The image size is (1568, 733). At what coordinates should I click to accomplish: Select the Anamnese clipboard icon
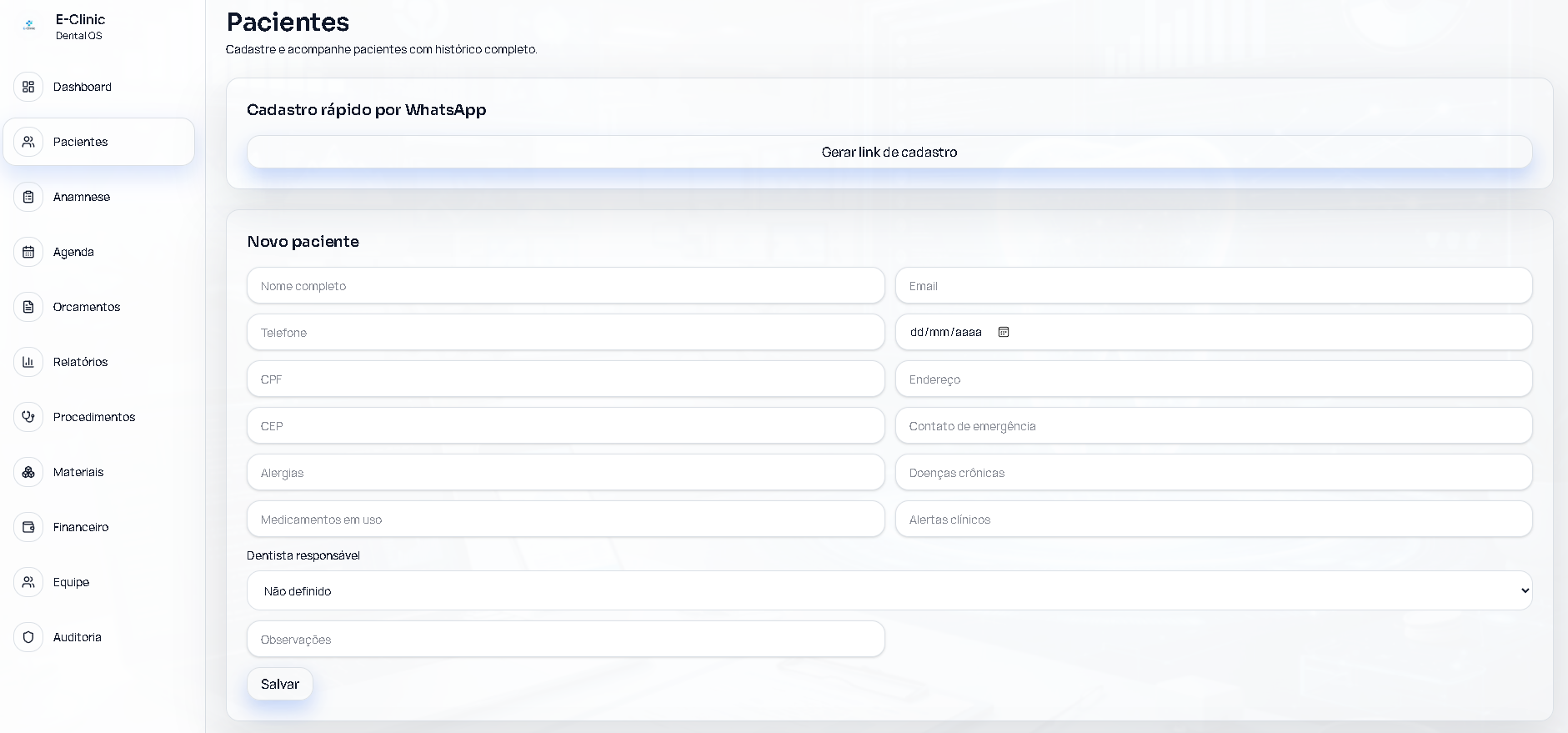tap(28, 197)
